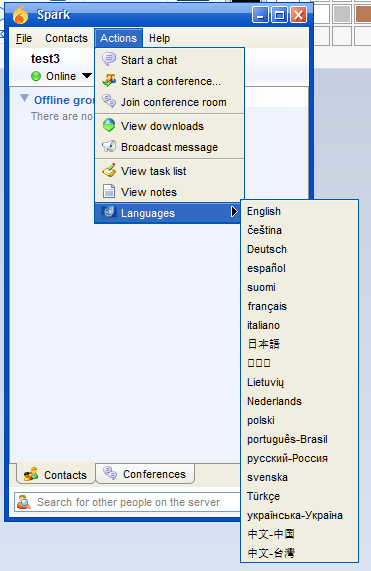The width and height of the screenshot is (371, 571).
Task: Switch to the Contacts tab
Action: tap(55, 474)
